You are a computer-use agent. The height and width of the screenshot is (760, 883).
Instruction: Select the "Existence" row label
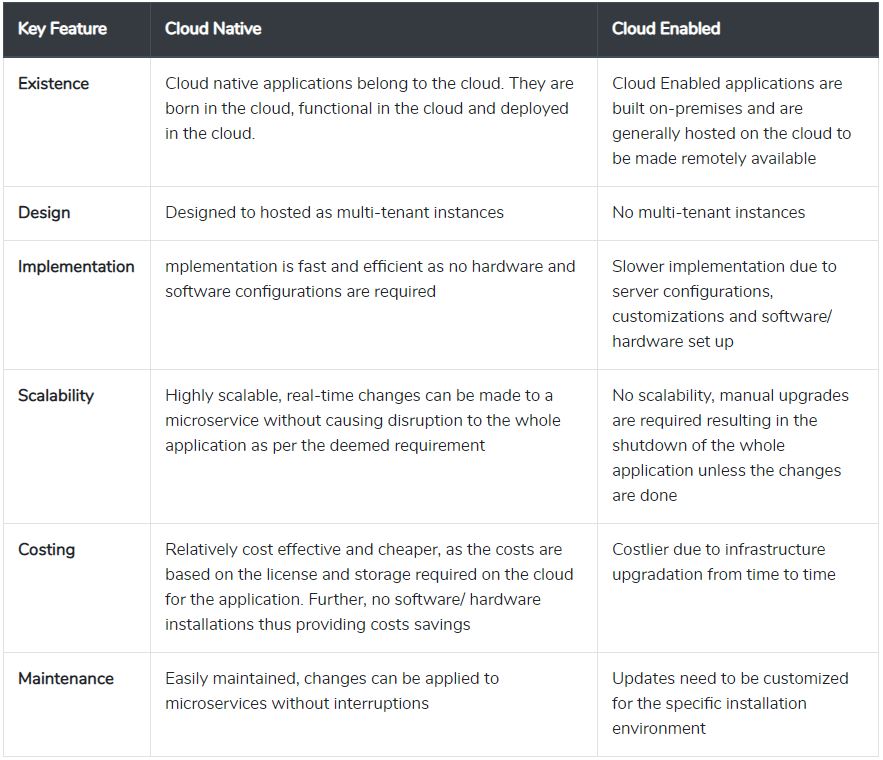click(x=53, y=84)
